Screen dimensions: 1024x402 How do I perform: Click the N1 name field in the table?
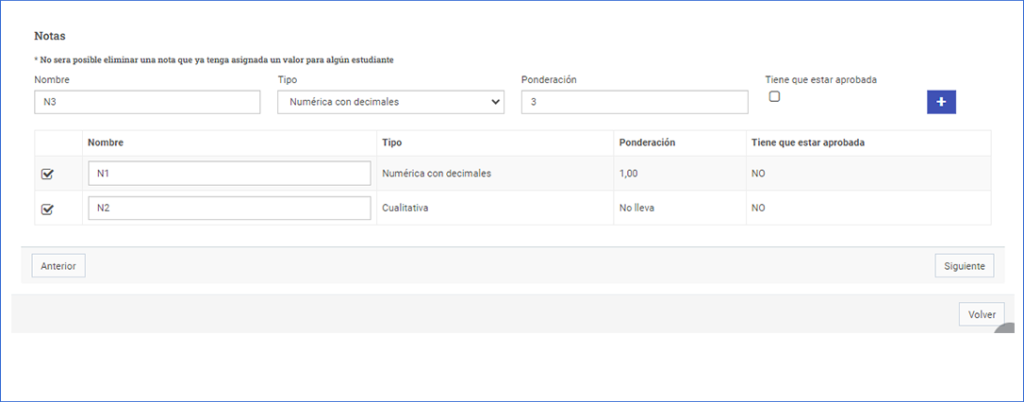pyautogui.click(x=229, y=174)
